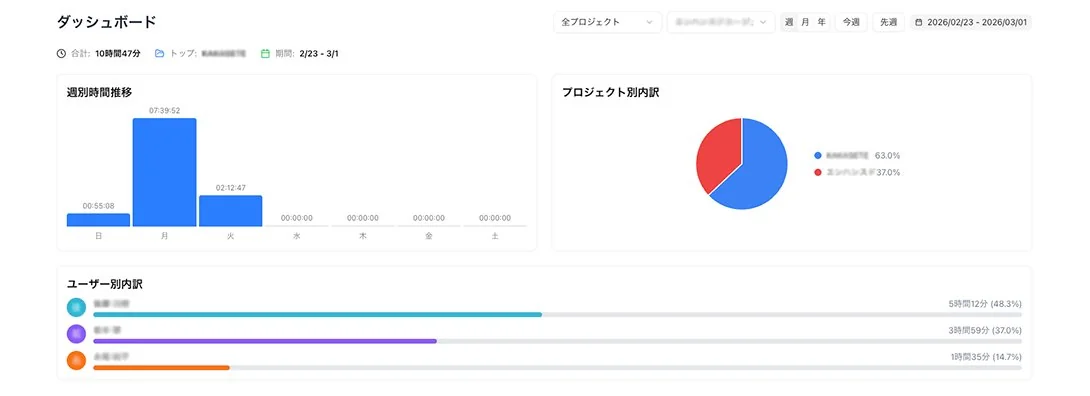The height and width of the screenshot is (396, 1090).
Task: Click the ダッシュボード page title
Action: pyautogui.click(x=106, y=22)
